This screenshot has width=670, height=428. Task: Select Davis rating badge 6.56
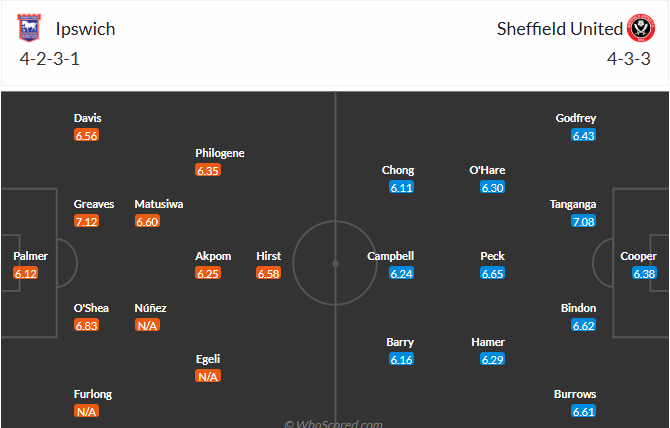86,135
